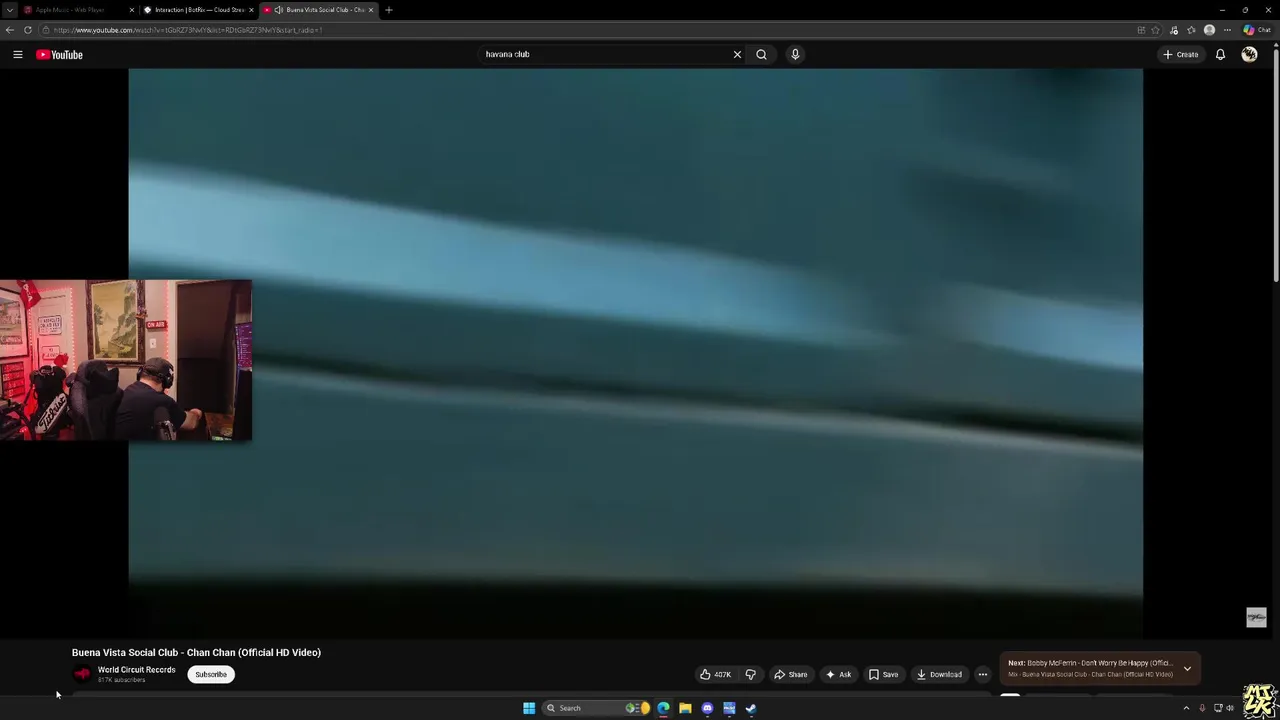Open the split screen icon in address bar
This screenshot has height=720, width=1280.
[1141, 30]
